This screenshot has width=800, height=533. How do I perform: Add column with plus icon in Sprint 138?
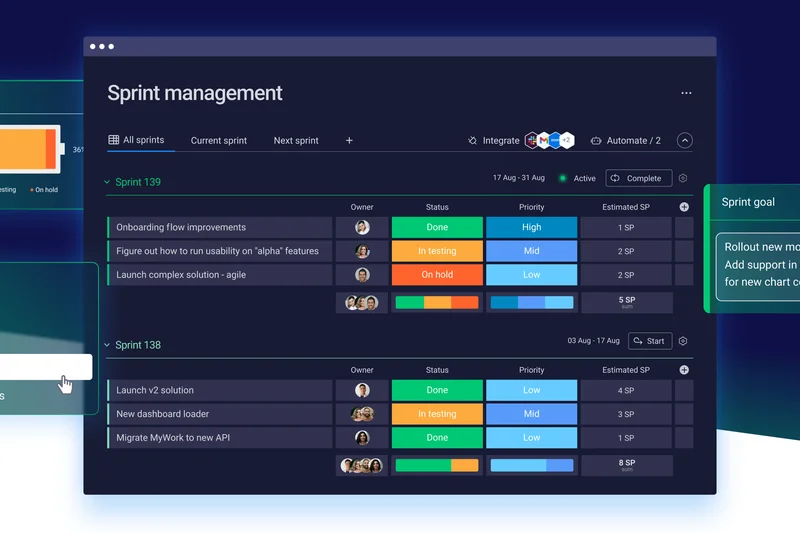point(684,370)
